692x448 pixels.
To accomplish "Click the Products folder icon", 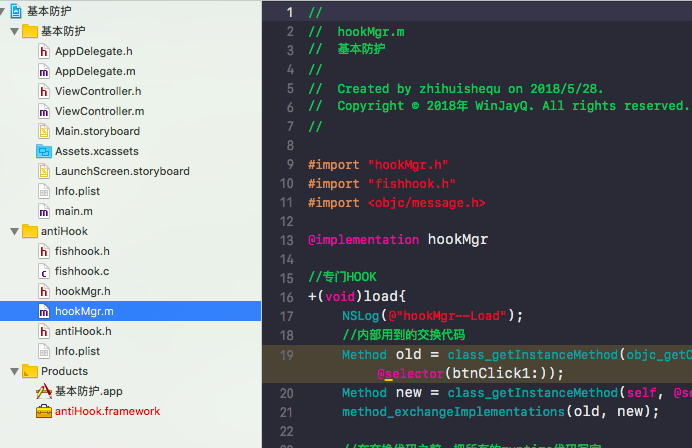I will (30, 371).
